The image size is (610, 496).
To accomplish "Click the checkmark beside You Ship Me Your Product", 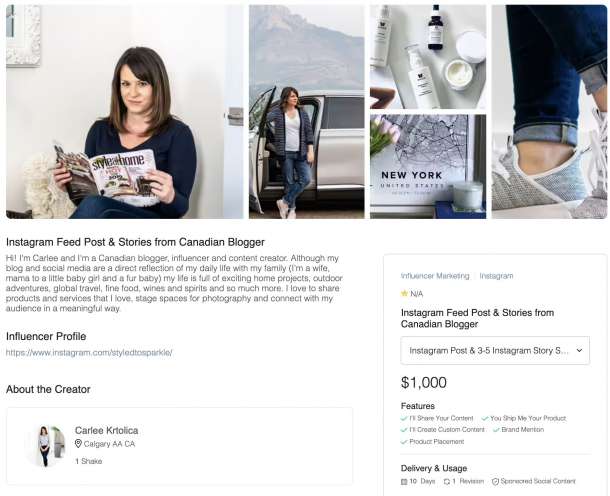I will pyautogui.click(x=485, y=419).
